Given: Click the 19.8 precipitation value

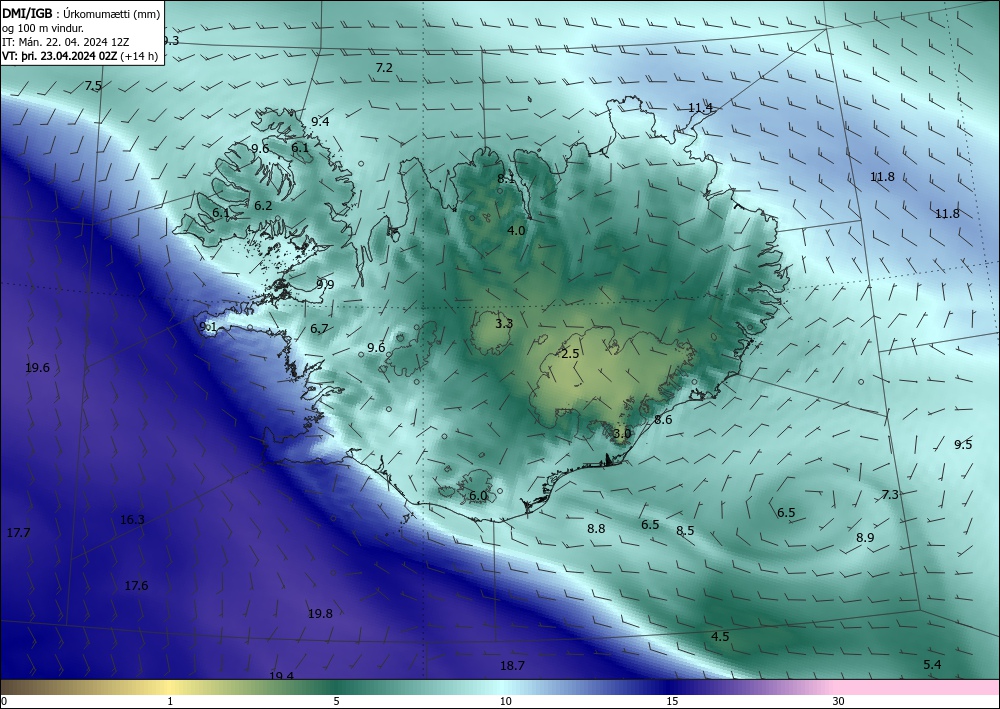Looking at the screenshot, I should (x=320, y=614).
